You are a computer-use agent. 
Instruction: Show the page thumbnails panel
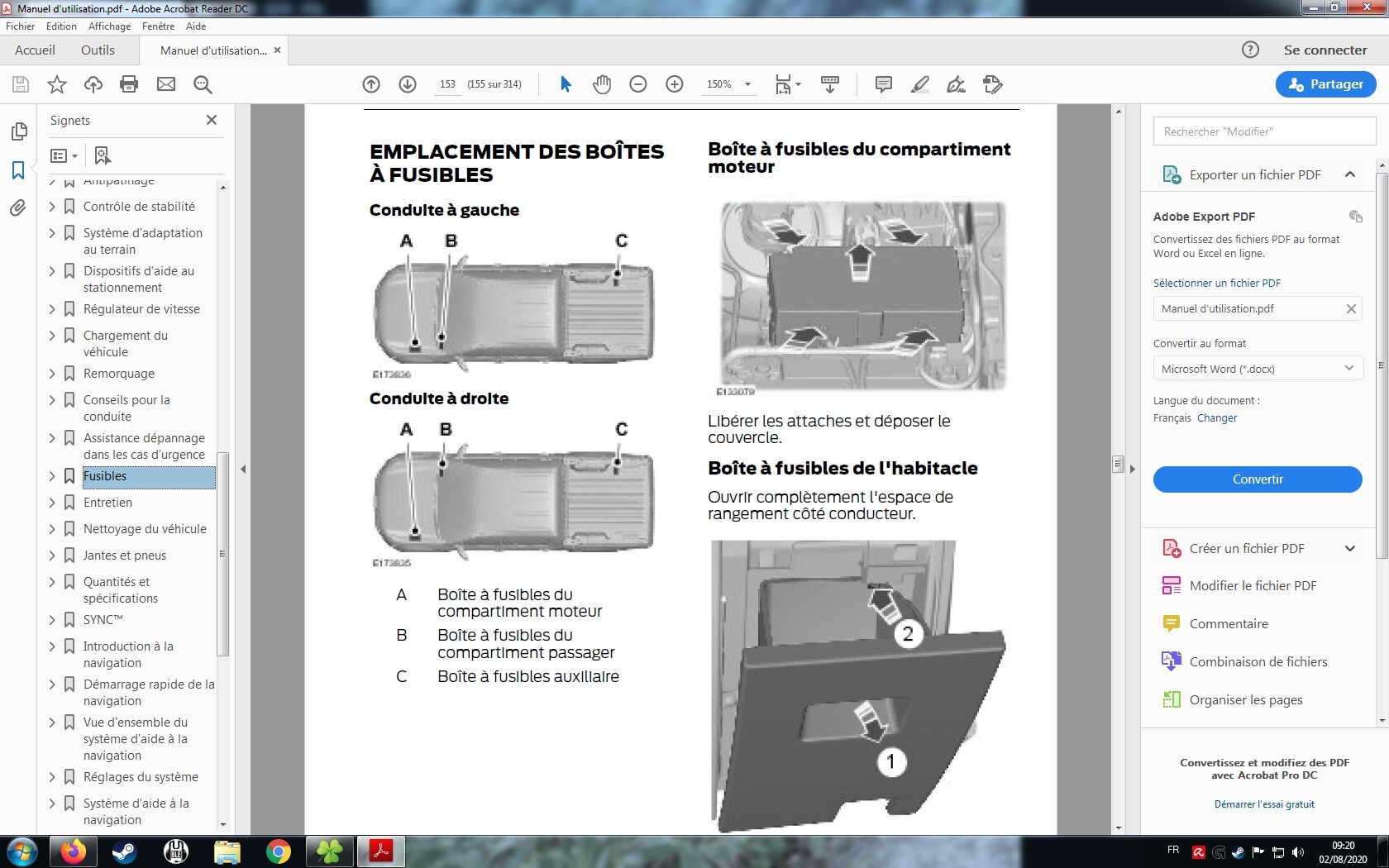click(18, 131)
